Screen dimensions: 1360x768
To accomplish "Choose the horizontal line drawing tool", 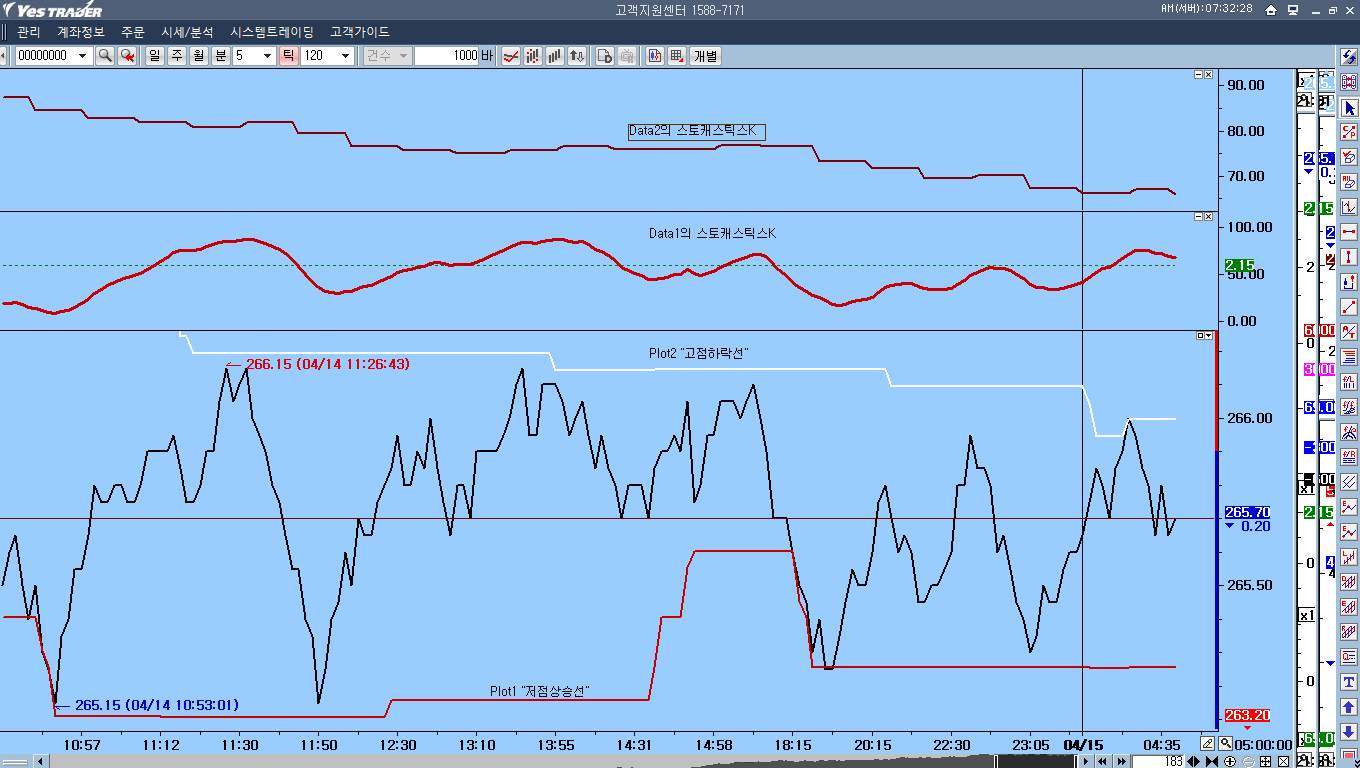I will 1349,232.
